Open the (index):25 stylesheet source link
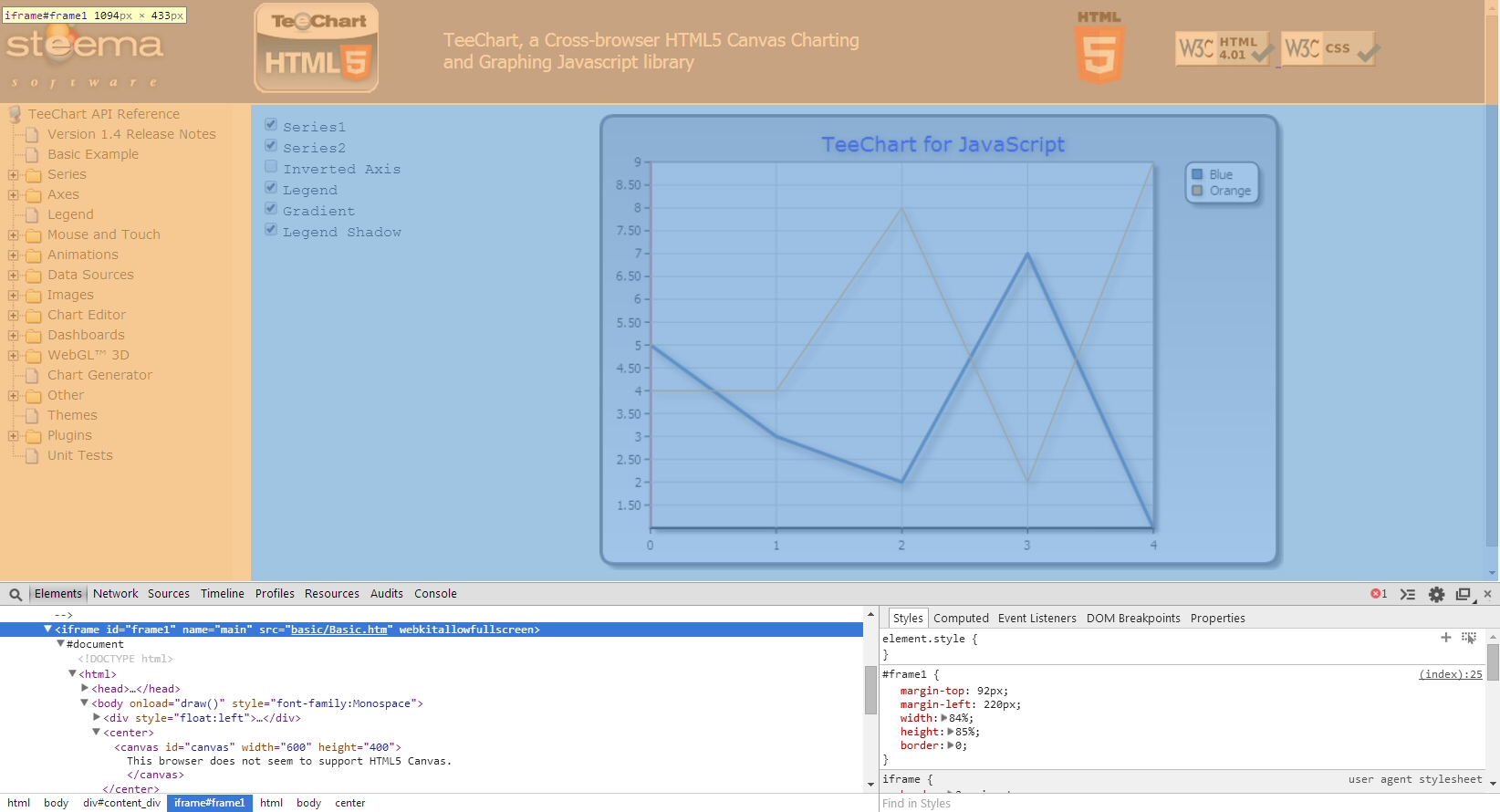Viewport: 1500px width, 812px height. click(x=1451, y=674)
